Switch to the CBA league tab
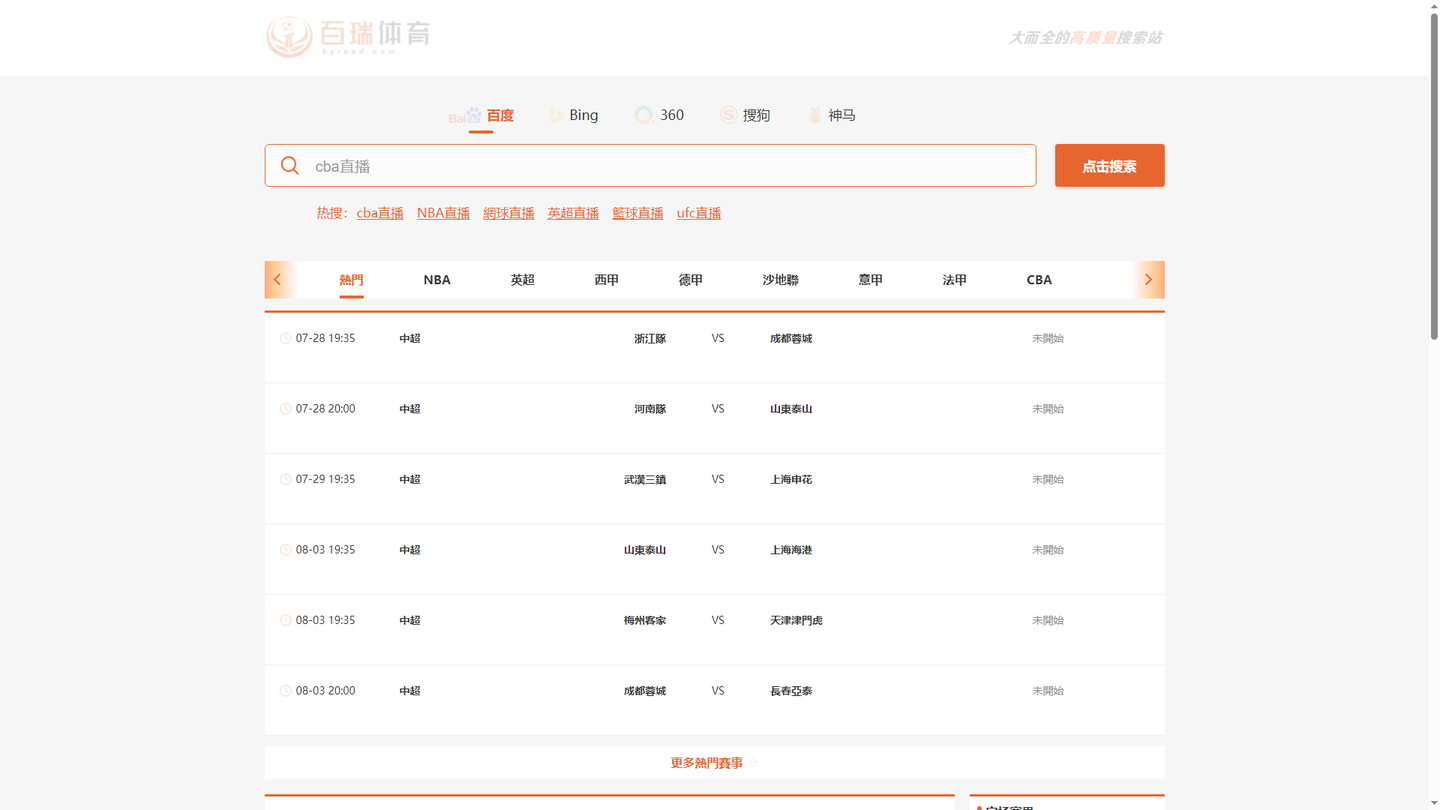This screenshot has height=810, width=1440. tap(1039, 280)
